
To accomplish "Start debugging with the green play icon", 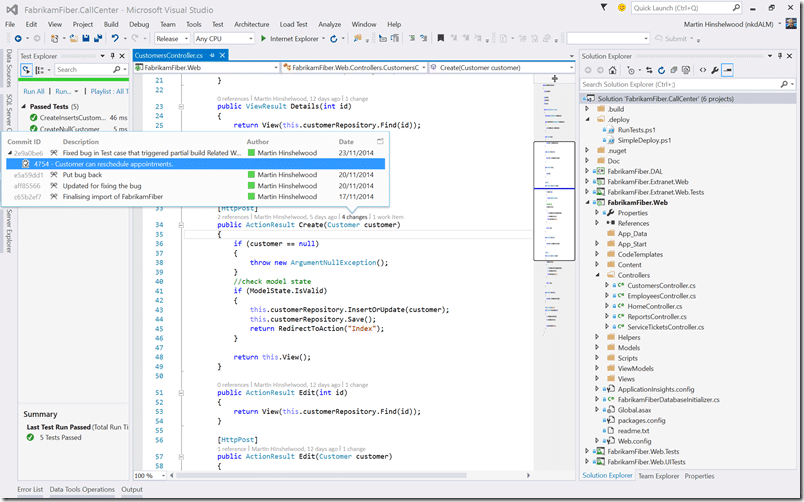I will tap(263, 38).
